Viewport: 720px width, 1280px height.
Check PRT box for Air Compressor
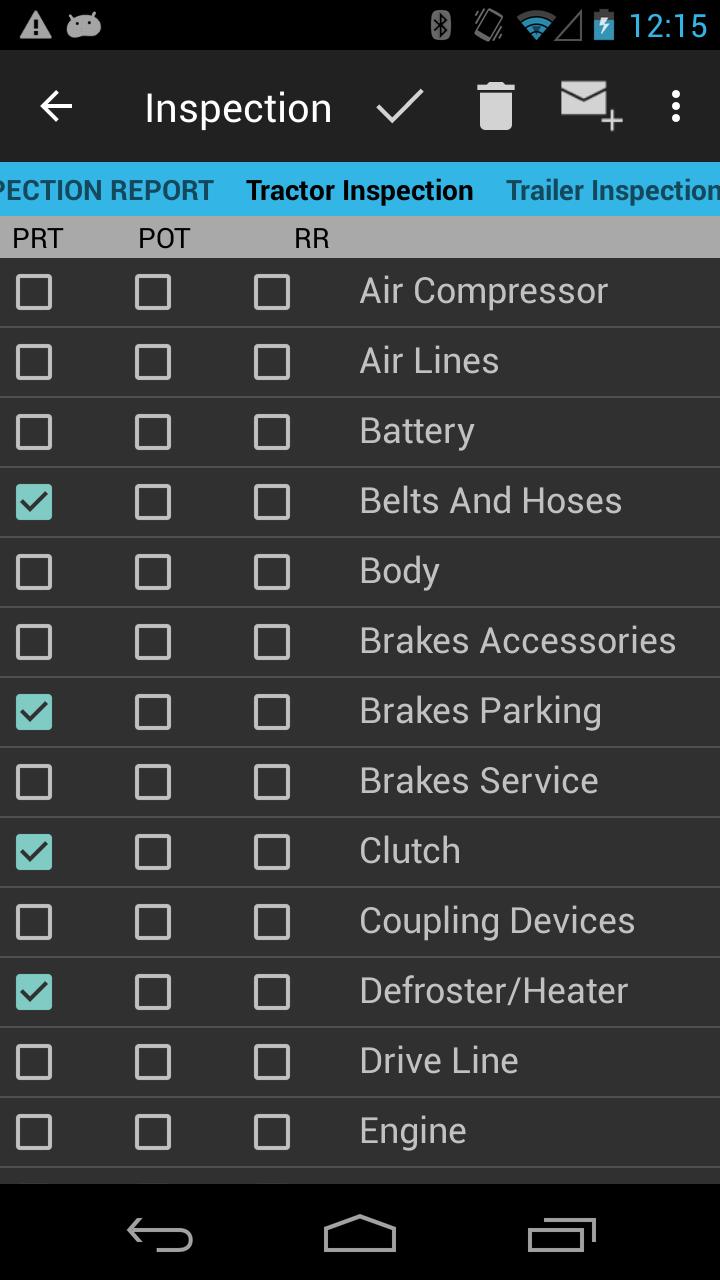tap(34, 292)
